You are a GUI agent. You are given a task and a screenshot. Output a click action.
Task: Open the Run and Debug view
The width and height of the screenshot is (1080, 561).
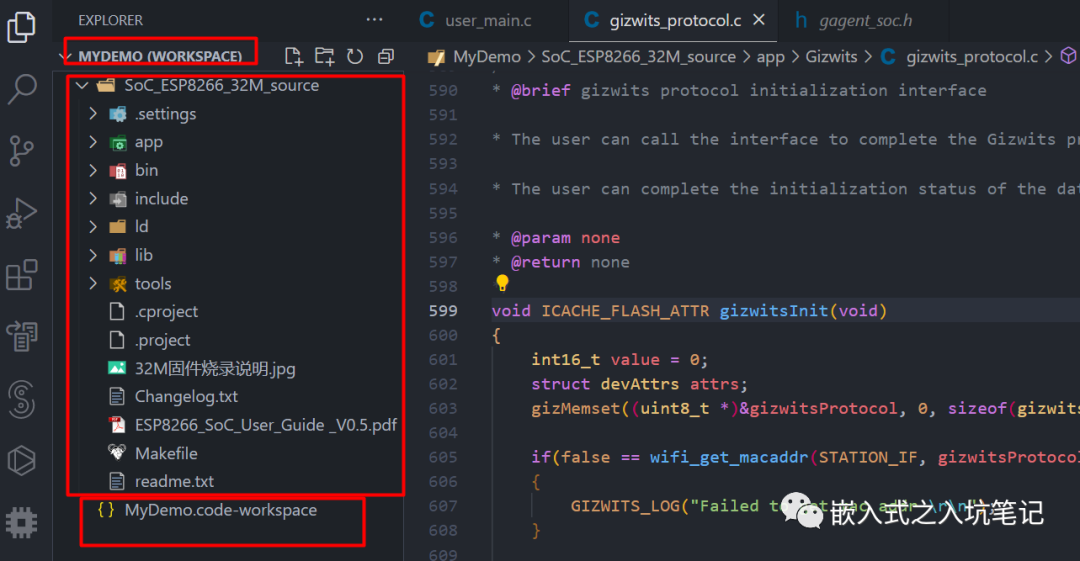[x=21, y=213]
